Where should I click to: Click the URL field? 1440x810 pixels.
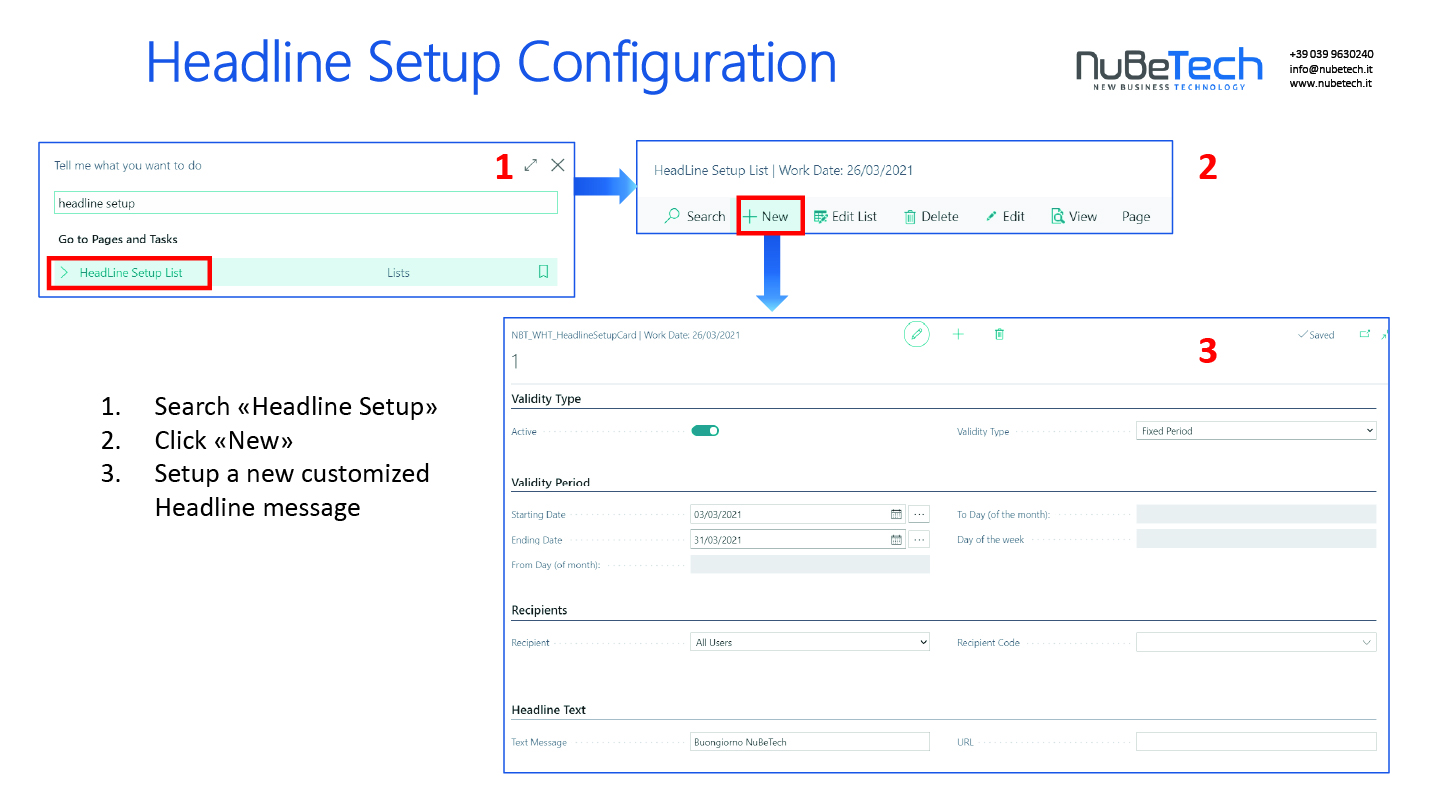tap(1256, 742)
